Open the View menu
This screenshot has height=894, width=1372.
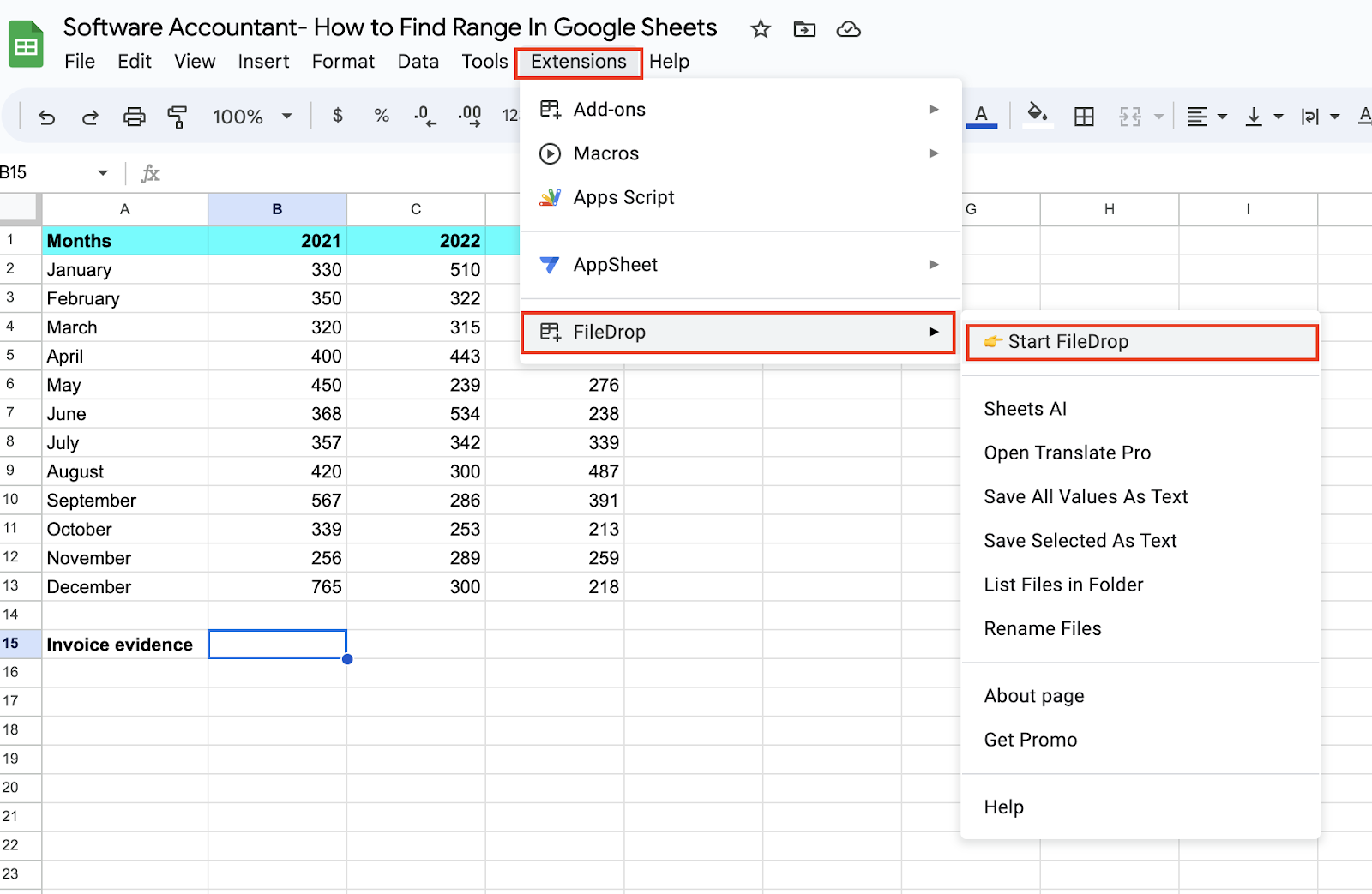click(195, 62)
